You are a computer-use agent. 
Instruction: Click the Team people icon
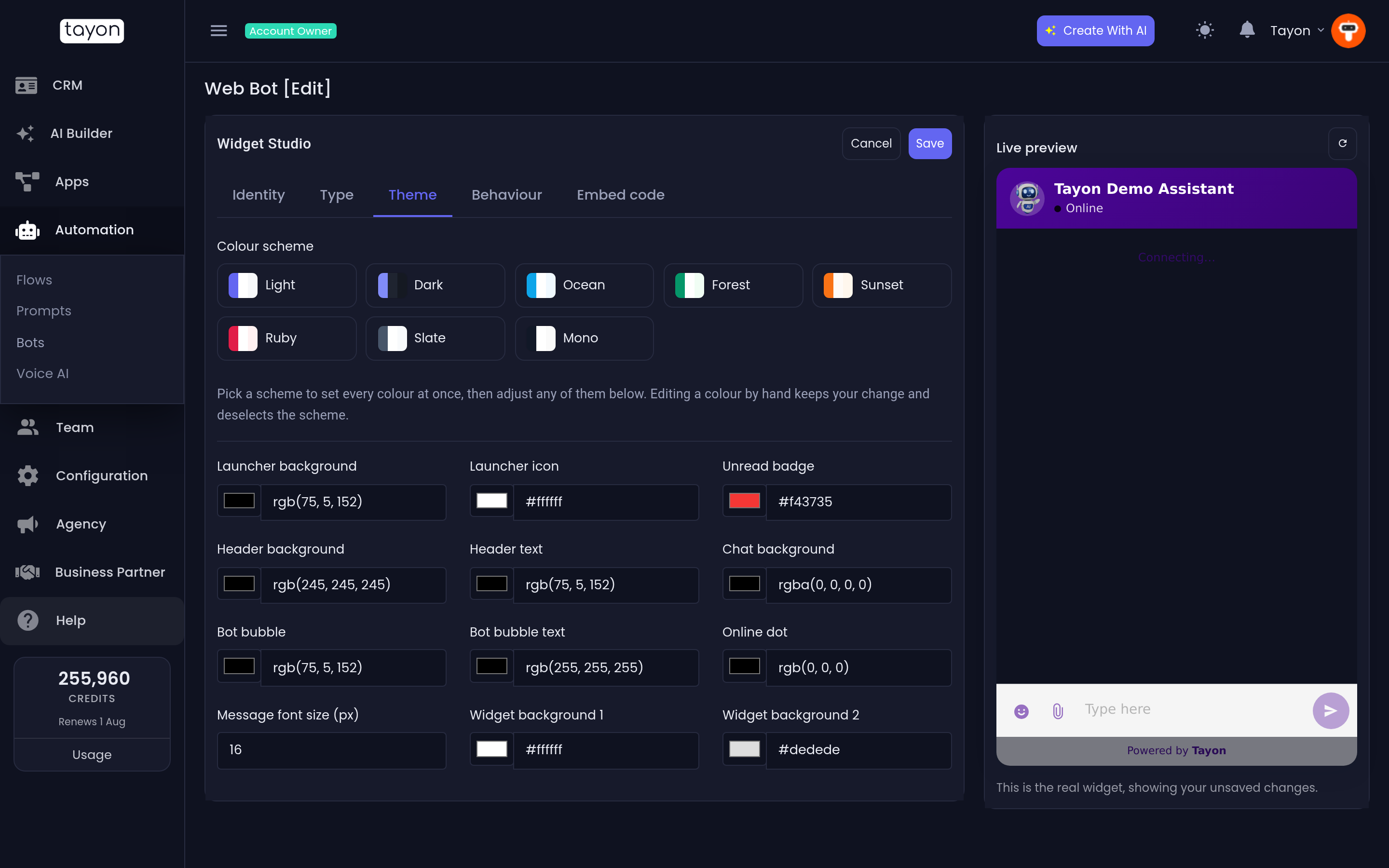click(27, 427)
